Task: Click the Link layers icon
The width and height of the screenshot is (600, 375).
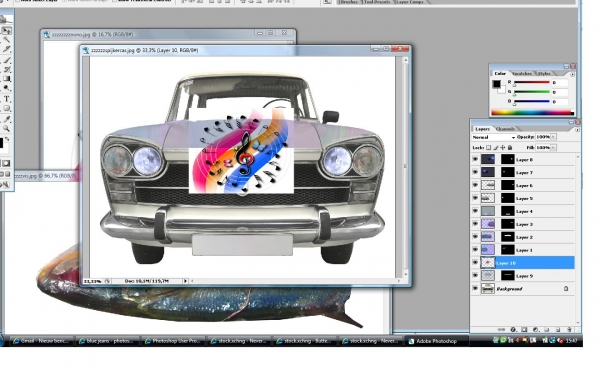Action: click(501, 329)
